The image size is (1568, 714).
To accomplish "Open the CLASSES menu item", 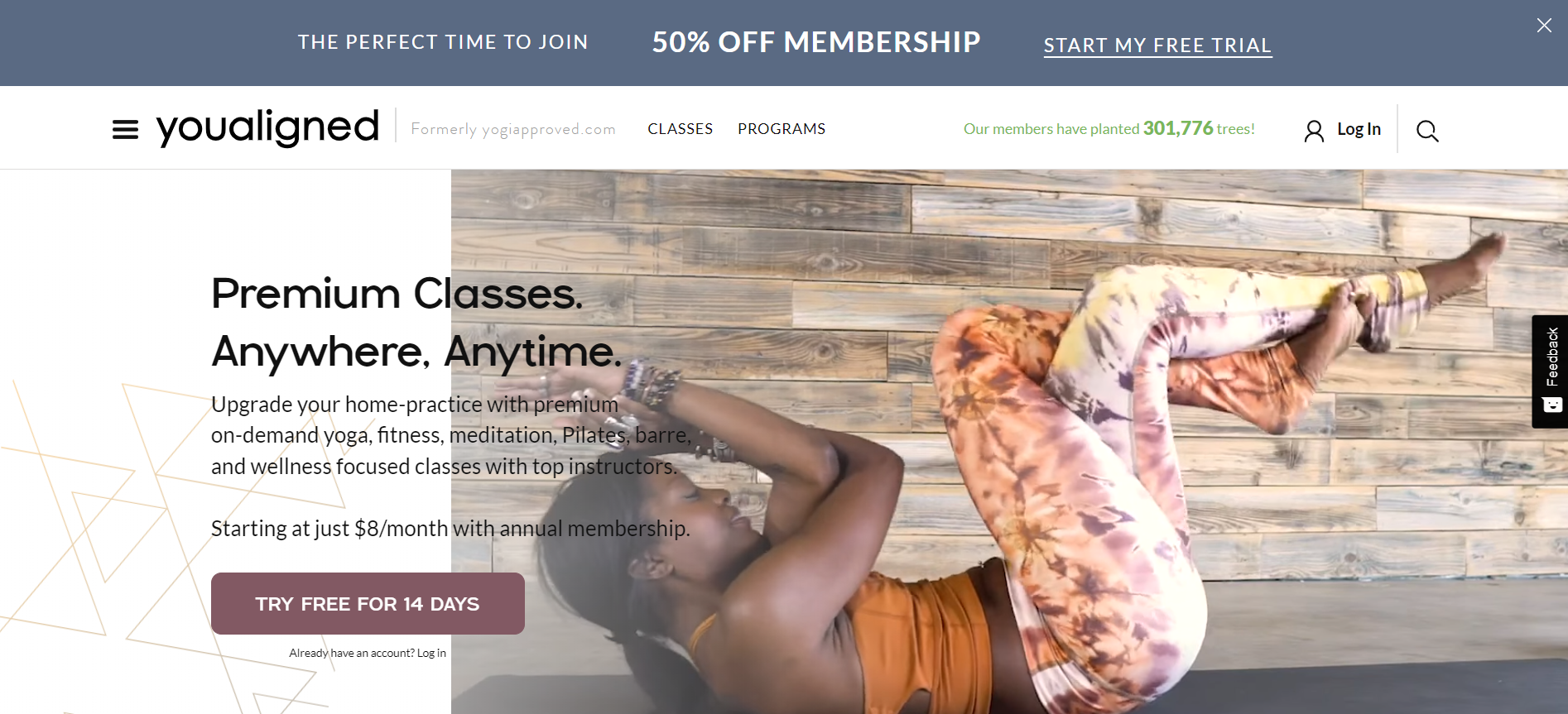I will coord(680,129).
